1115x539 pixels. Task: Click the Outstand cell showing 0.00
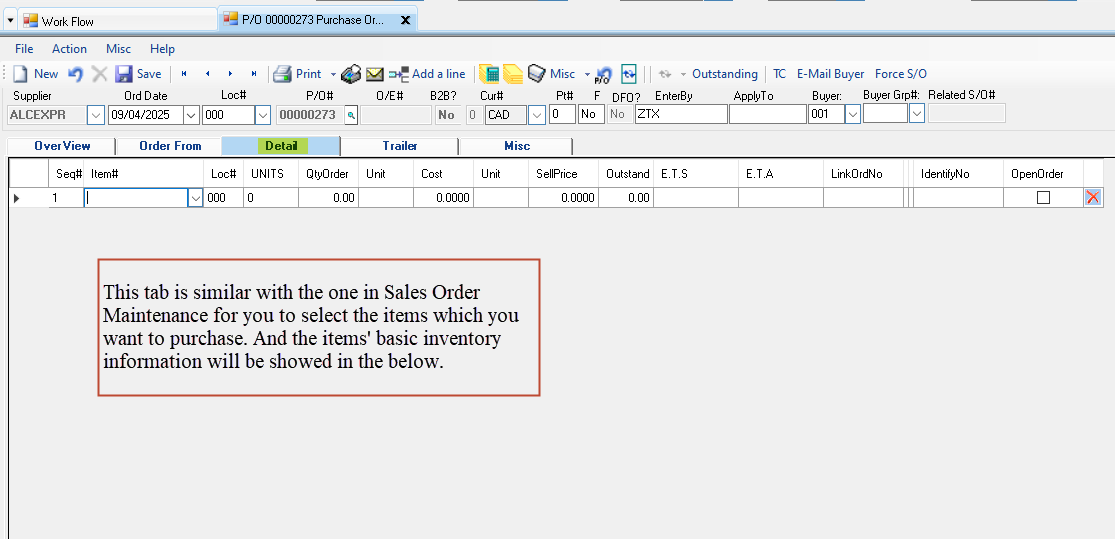coord(626,198)
